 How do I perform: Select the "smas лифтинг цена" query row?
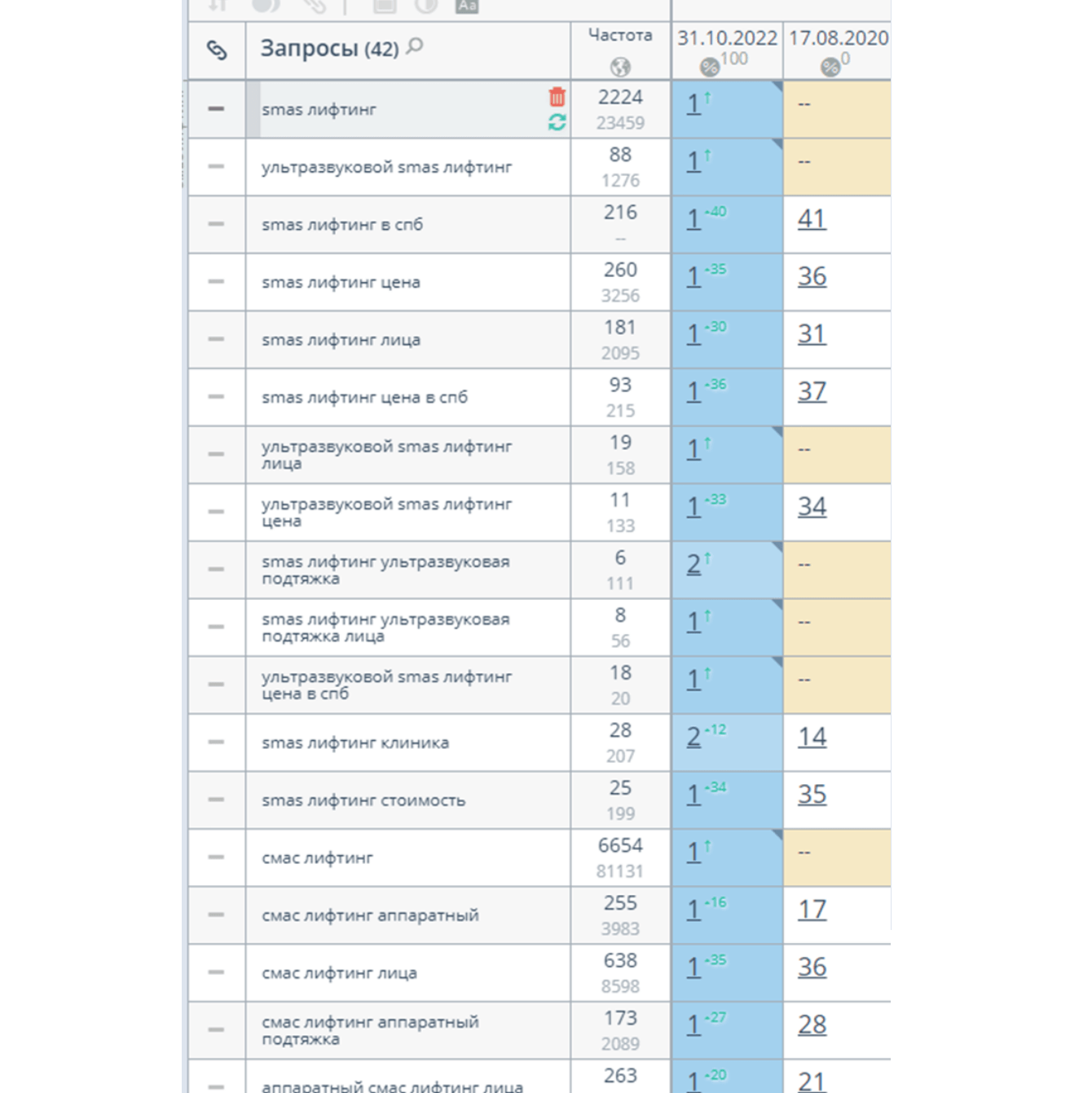(x=341, y=282)
